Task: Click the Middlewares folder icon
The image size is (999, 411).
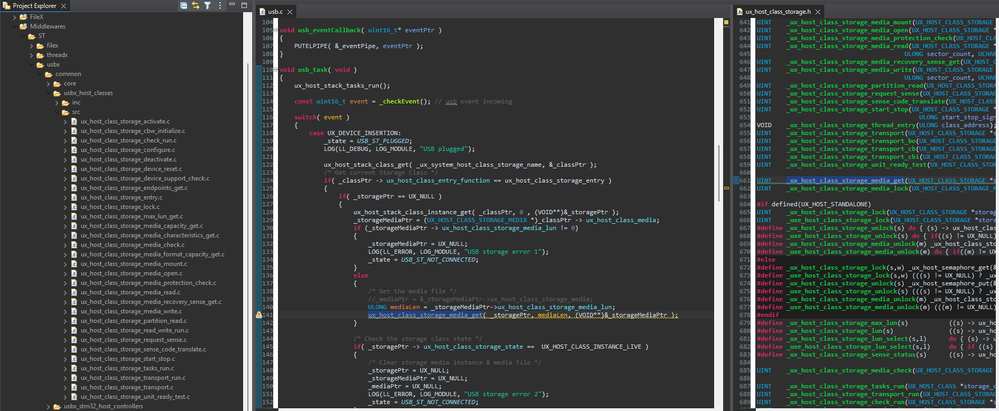Action: [24, 27]
